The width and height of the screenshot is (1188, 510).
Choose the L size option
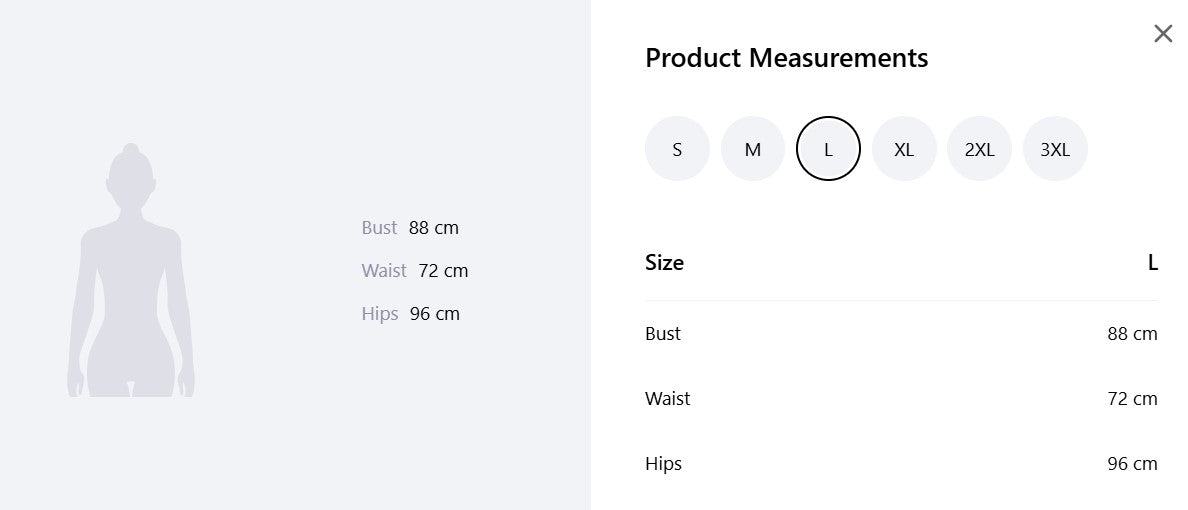(828, 149)
